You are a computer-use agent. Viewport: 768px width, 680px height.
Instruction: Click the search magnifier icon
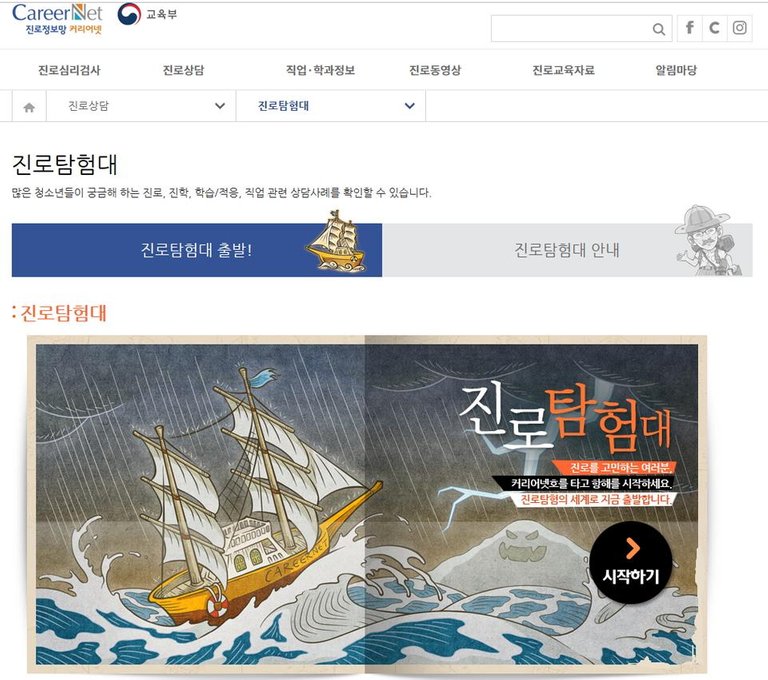tap(659, 29)
